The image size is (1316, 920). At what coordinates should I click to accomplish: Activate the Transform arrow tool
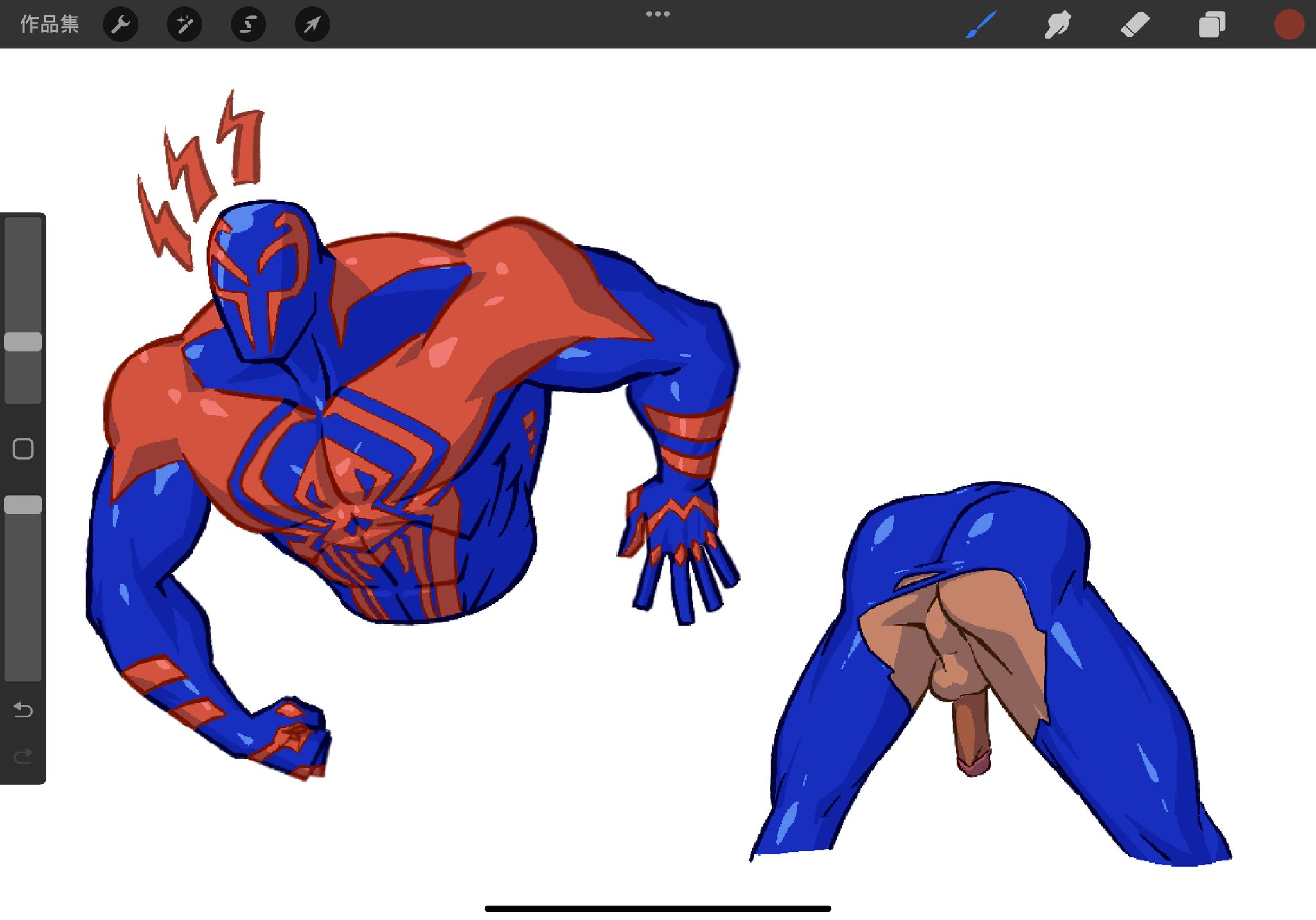(x=312, y=24)
